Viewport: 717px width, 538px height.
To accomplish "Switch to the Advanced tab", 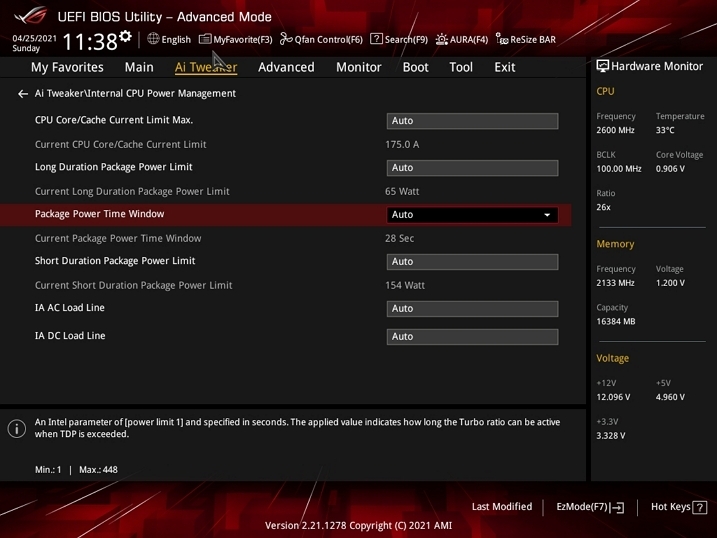I will click(286, 67).
